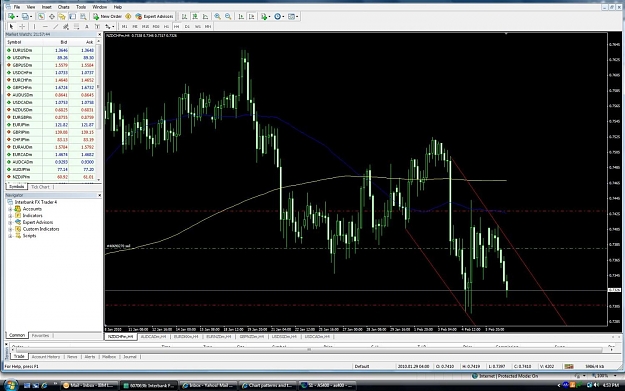
Task: Select the arrow cursor tool
Action: (11, 26)
